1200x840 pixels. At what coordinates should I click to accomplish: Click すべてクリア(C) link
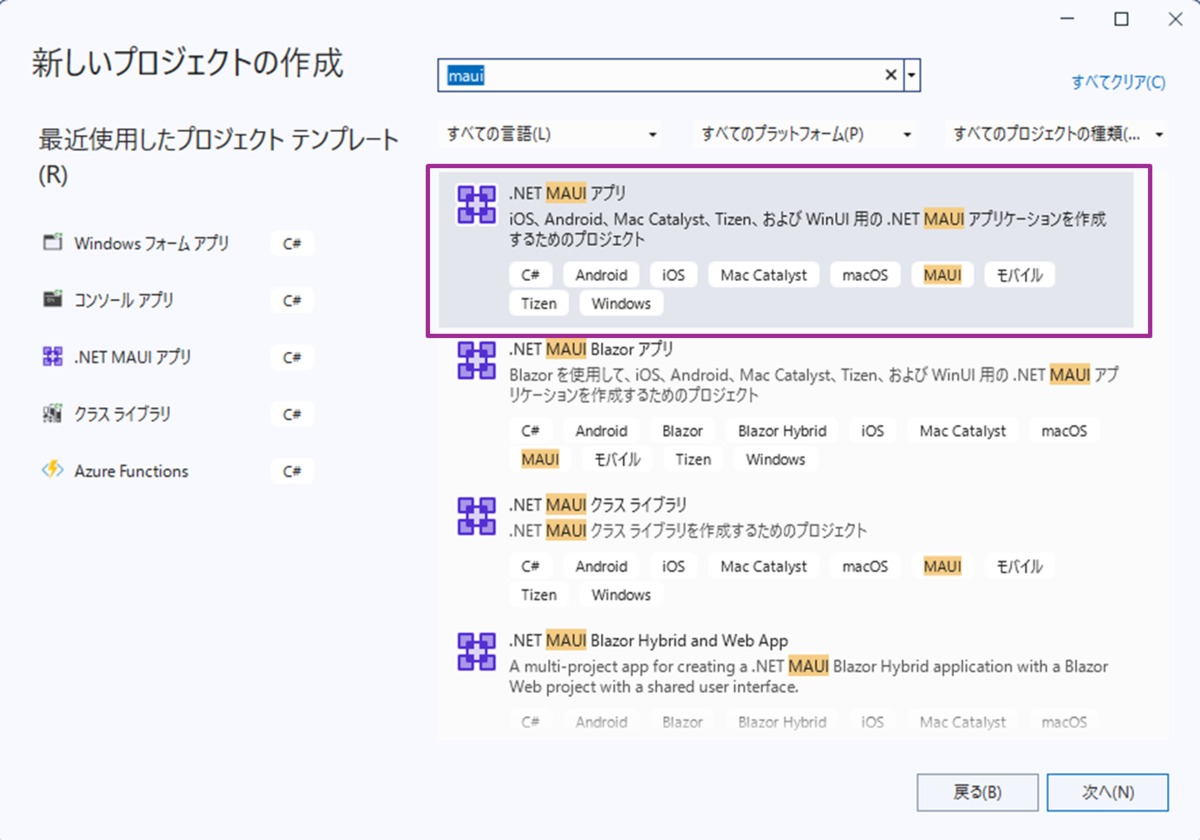point(1118,83)
